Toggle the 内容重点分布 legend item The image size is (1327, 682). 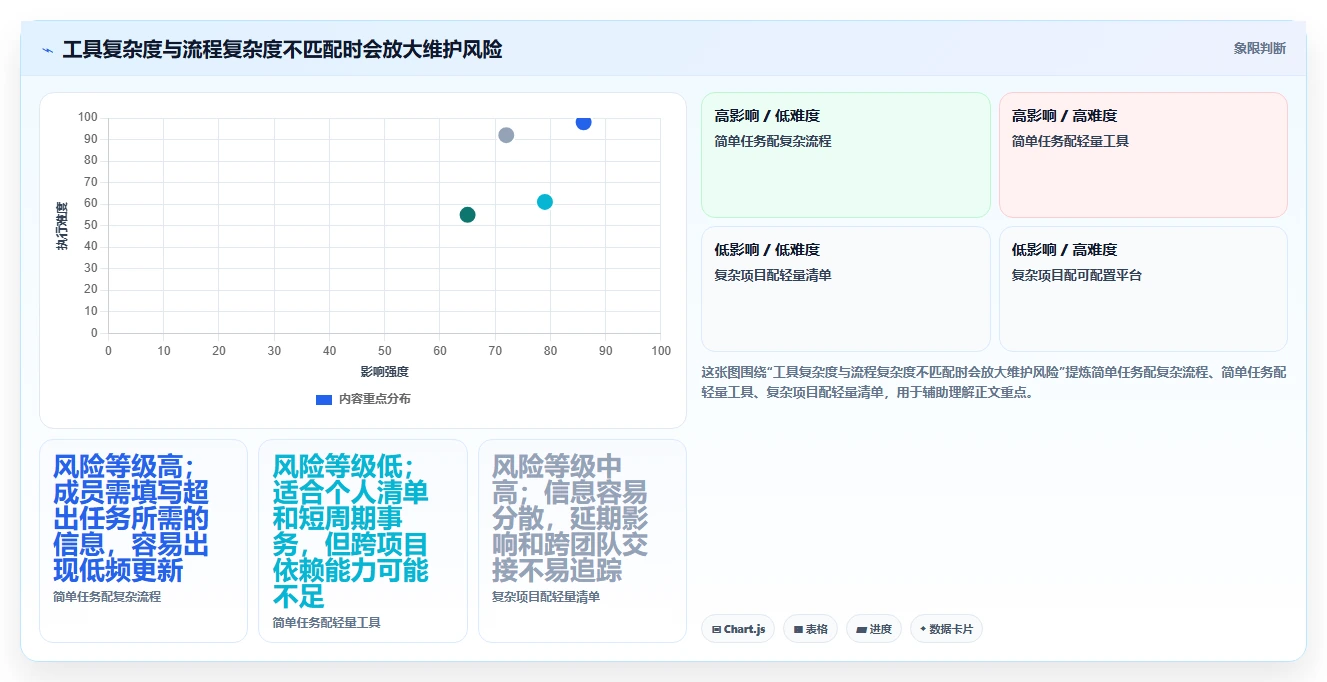tap(363, 399)
